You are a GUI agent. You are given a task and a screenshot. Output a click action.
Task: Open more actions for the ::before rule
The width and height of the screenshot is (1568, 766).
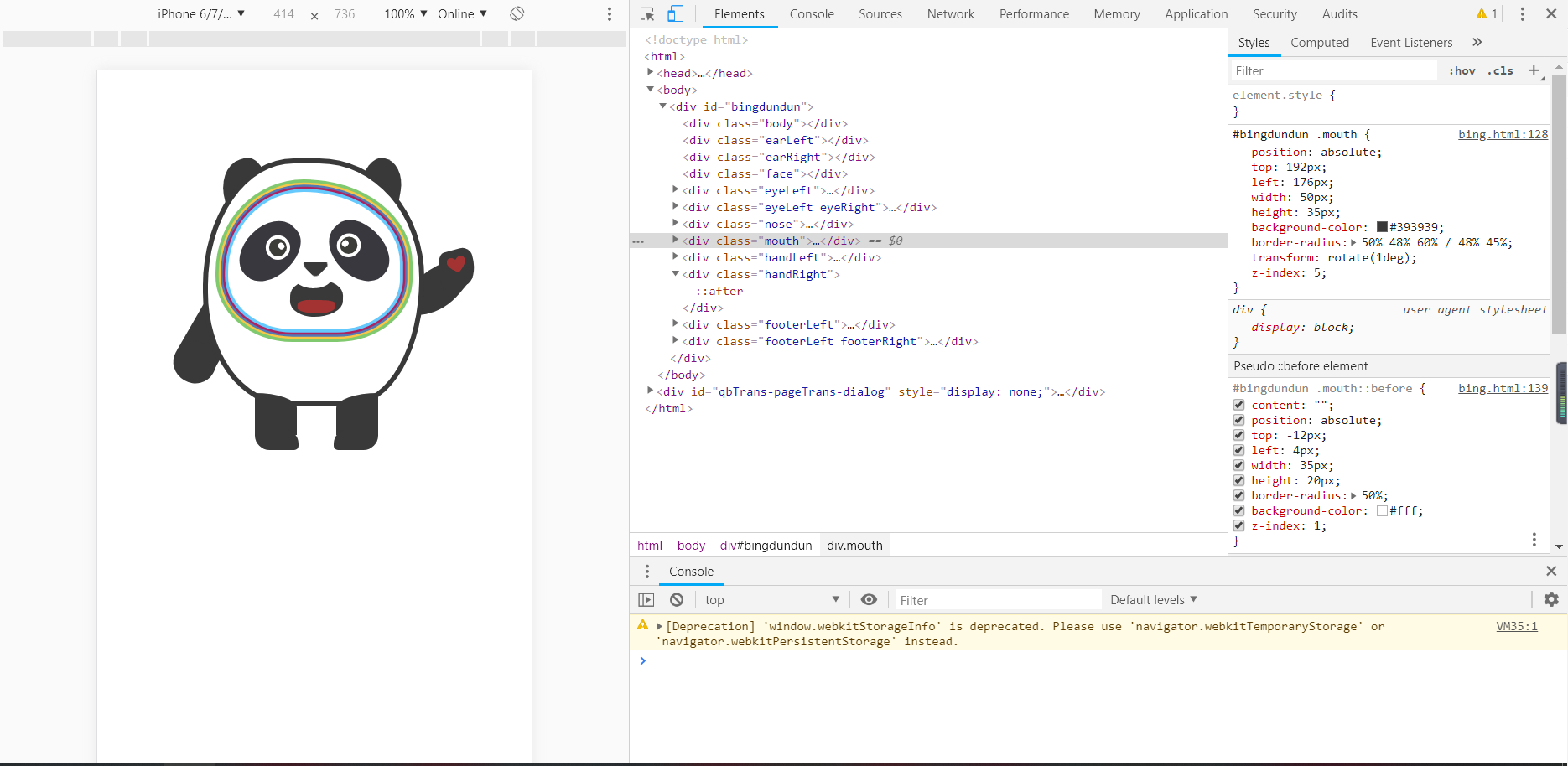pyautogui.click(x=1534, y=540)
